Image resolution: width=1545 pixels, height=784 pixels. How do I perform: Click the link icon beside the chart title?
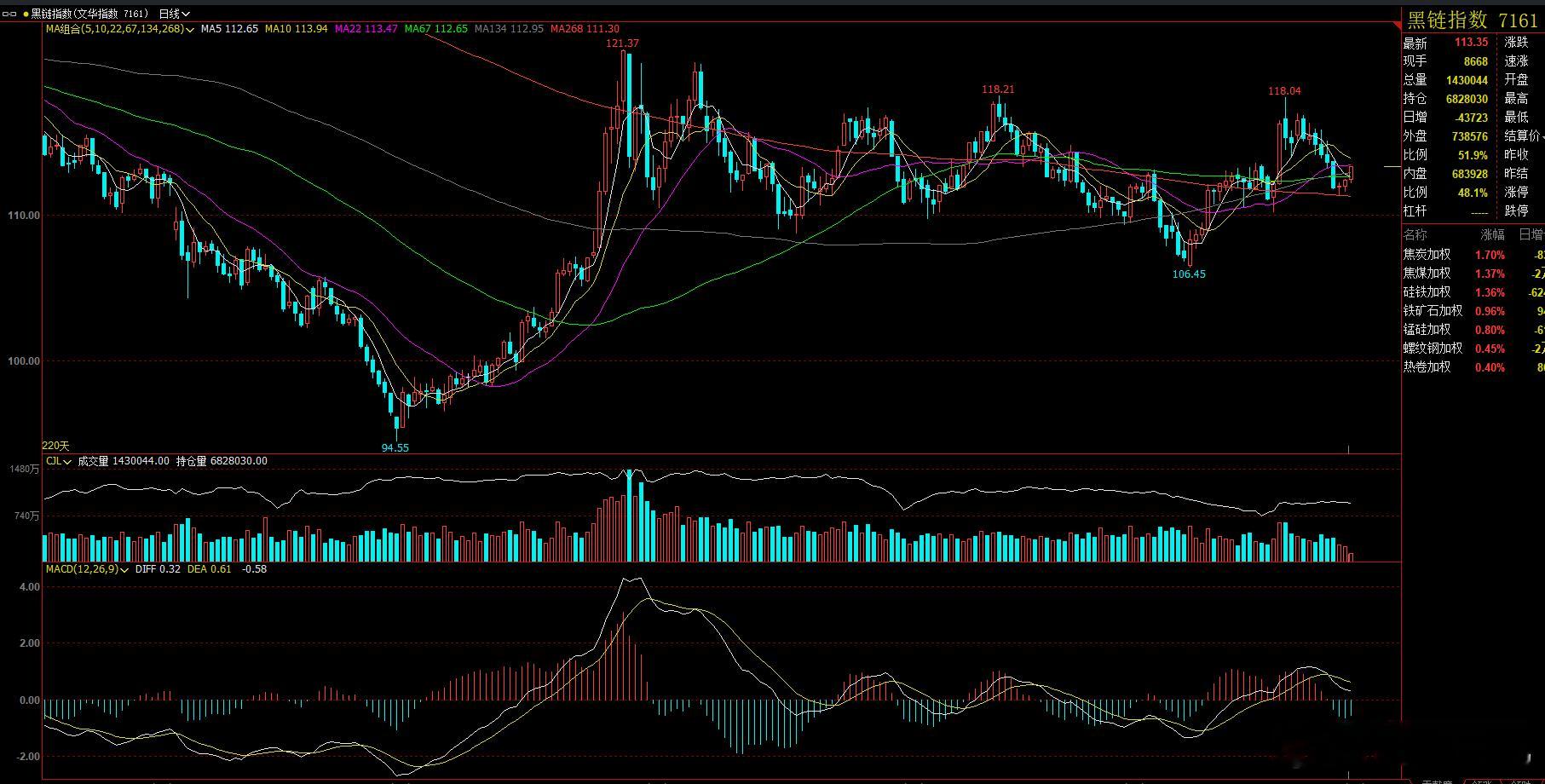coord(10,14)
